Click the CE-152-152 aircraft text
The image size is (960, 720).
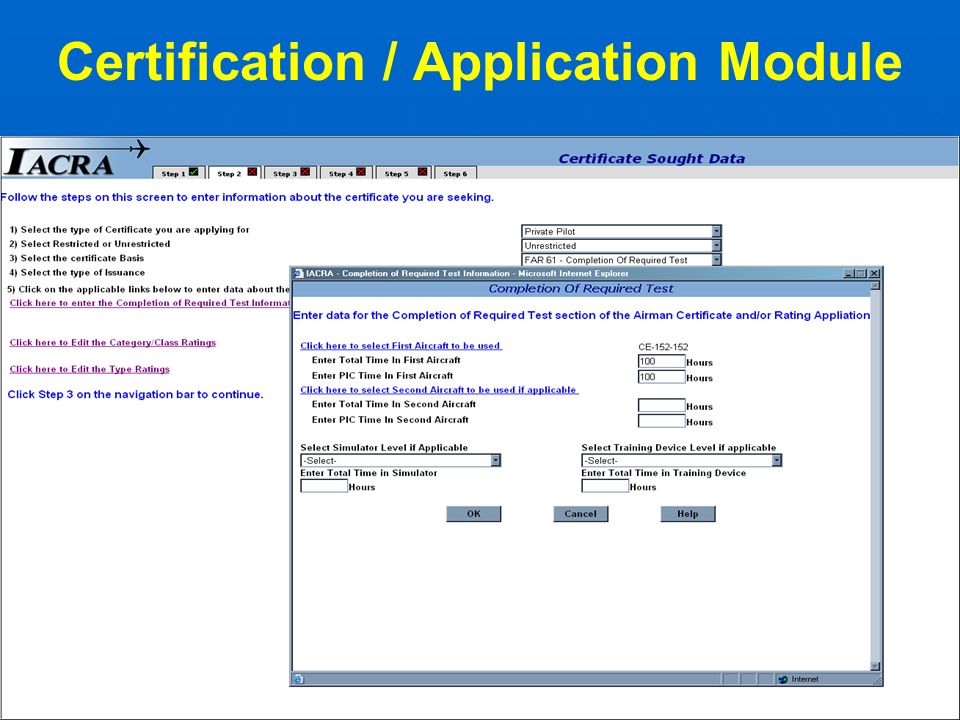click(x=663, y=347)
